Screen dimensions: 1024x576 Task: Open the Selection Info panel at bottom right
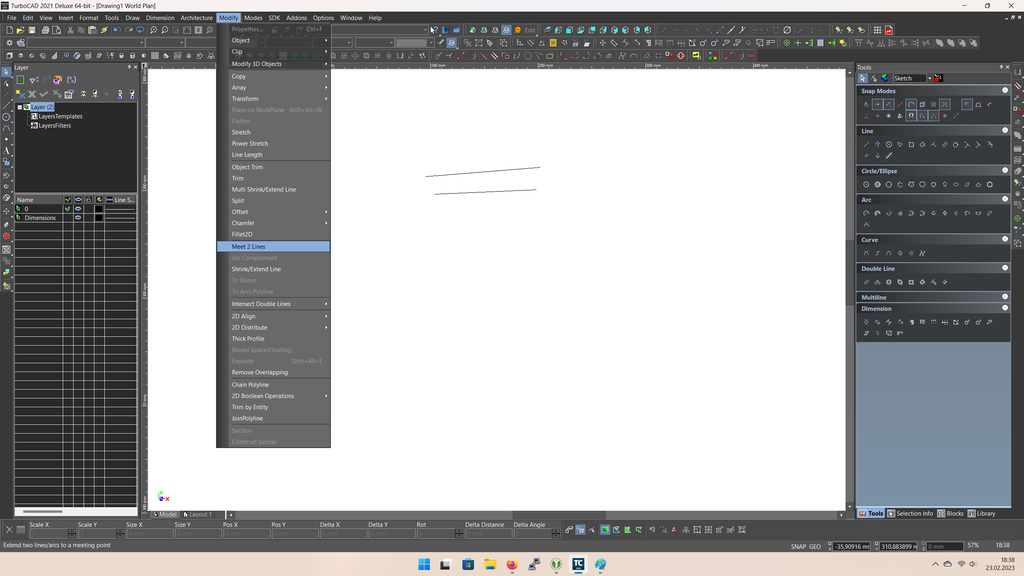pyautogui.click(x=913, y=513)
